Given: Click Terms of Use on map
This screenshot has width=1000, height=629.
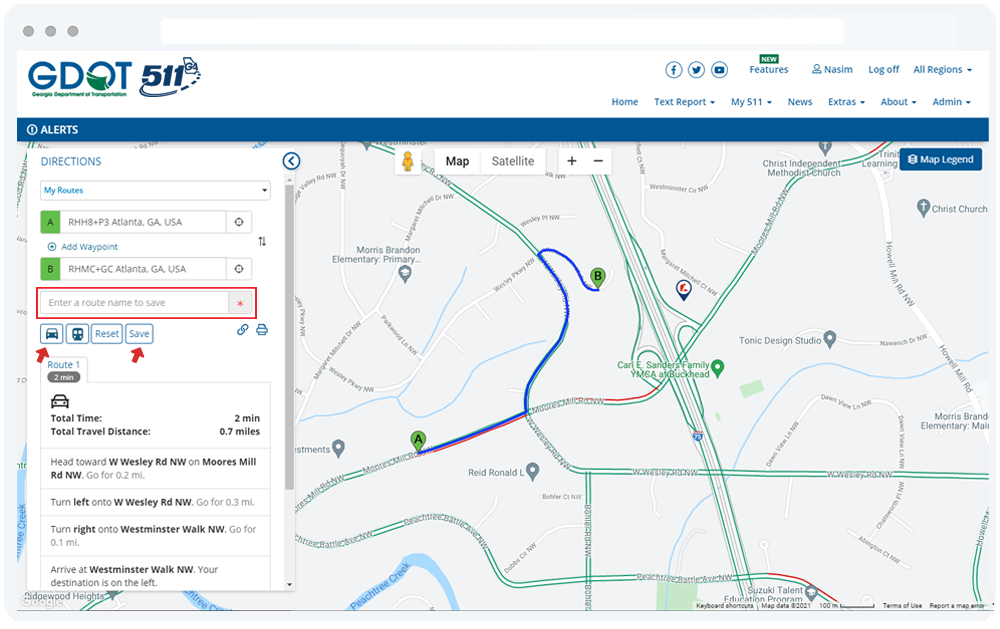Looking at the screenshot, I should tap(902, 605).
